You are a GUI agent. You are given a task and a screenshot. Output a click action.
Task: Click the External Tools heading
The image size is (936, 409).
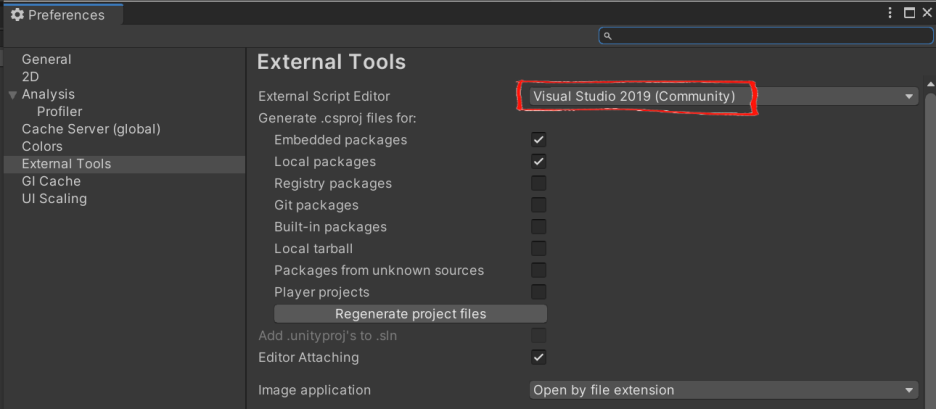coord(331,62)
